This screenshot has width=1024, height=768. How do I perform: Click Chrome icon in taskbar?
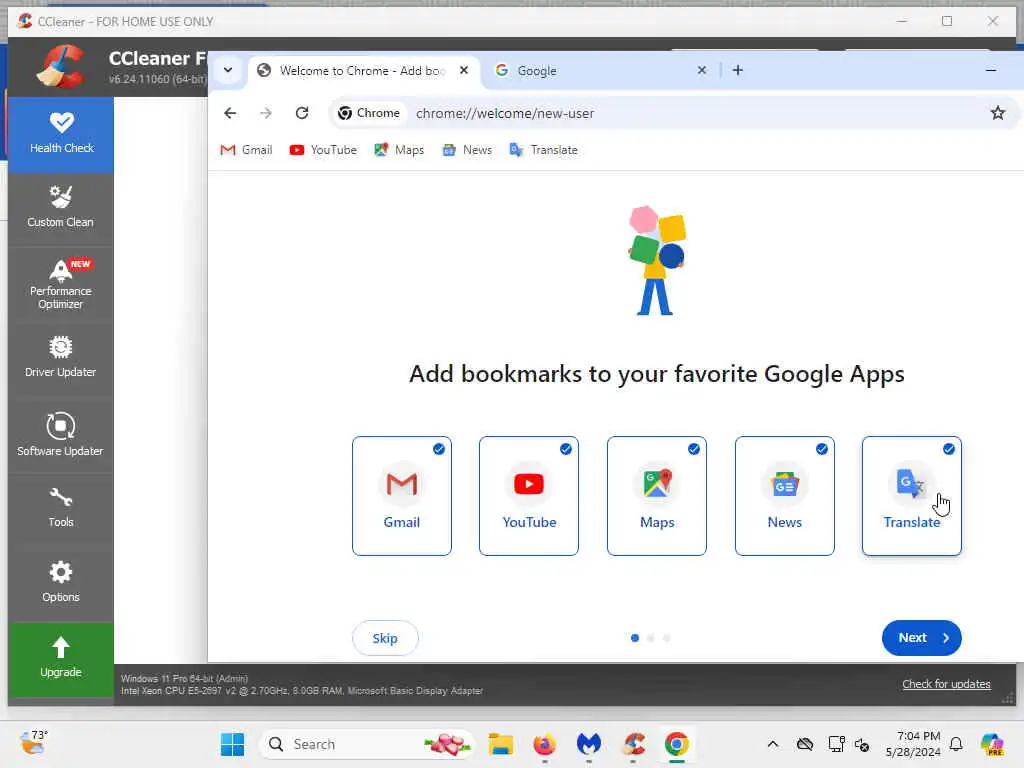[x=677, y=744]
